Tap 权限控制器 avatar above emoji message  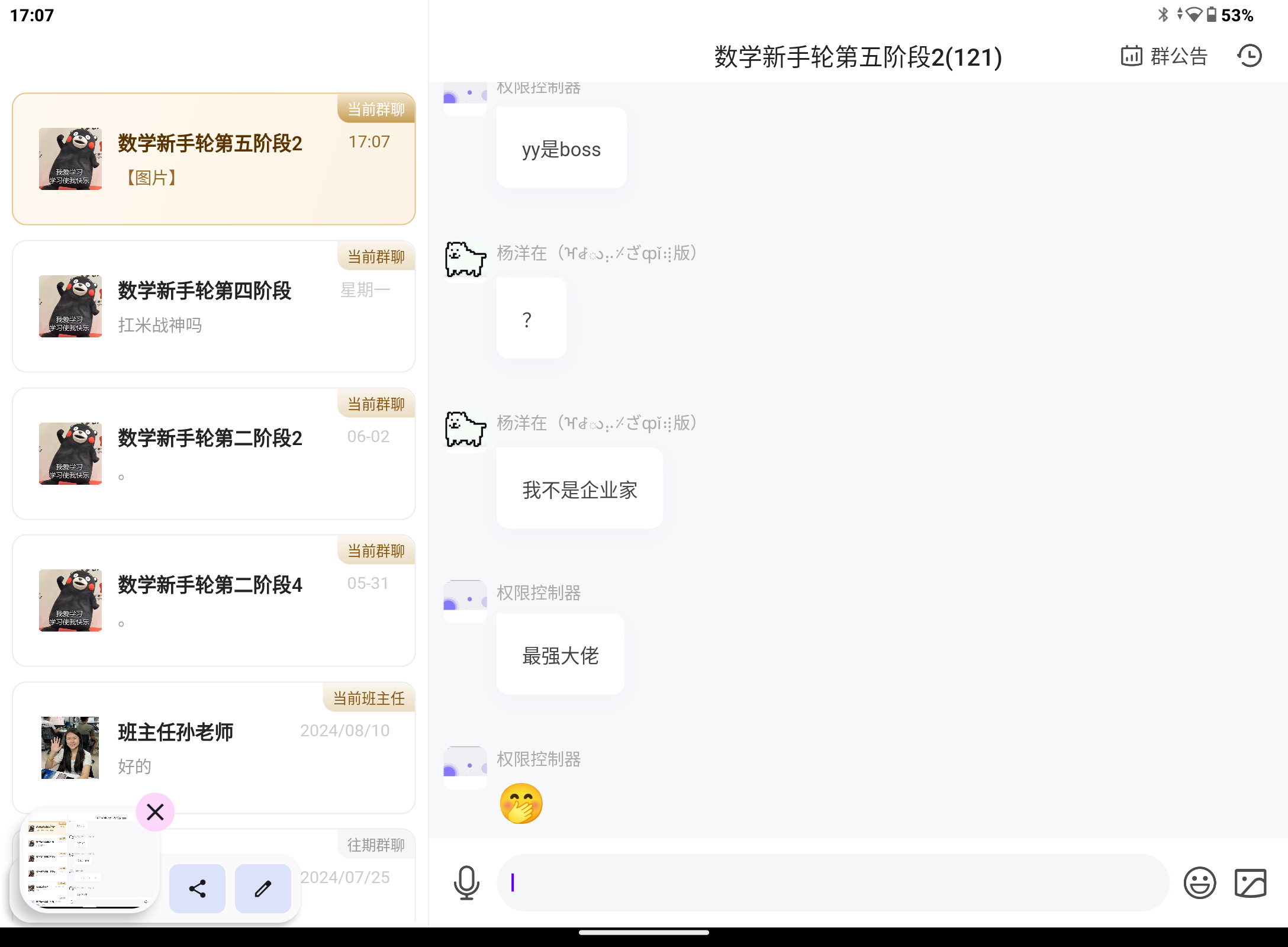click(x=465, y=767)
